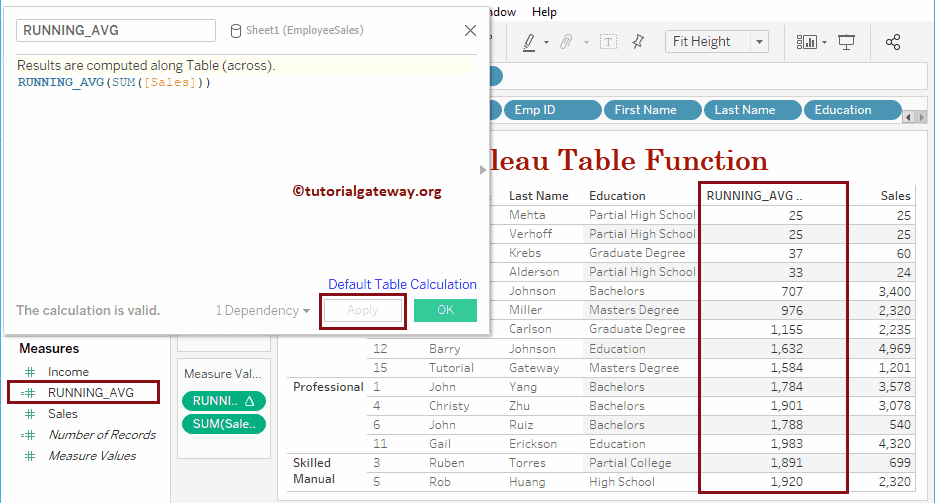This screenshot has height=503, width=935.
Task: Click the RUNNING_AVG column header
Action: (754, 195)
